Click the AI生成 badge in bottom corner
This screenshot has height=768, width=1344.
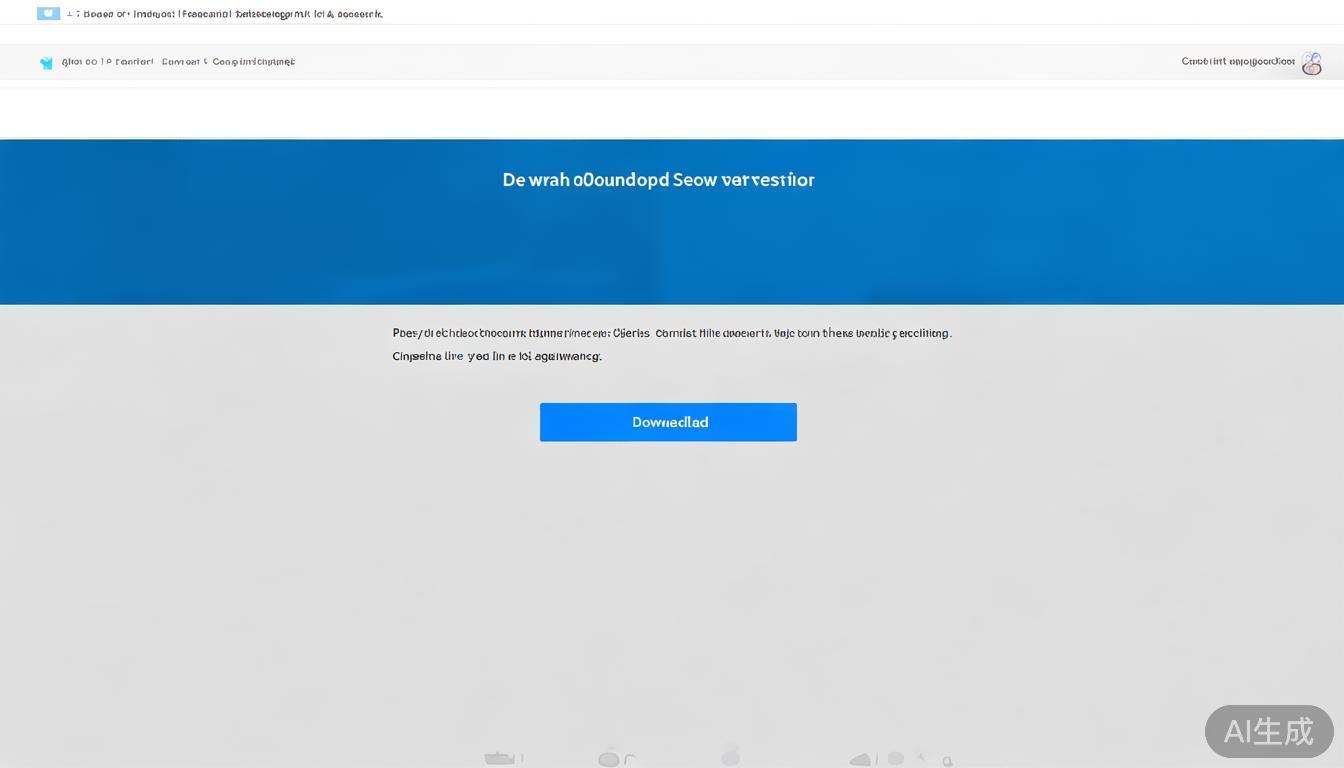[1268, 731]
